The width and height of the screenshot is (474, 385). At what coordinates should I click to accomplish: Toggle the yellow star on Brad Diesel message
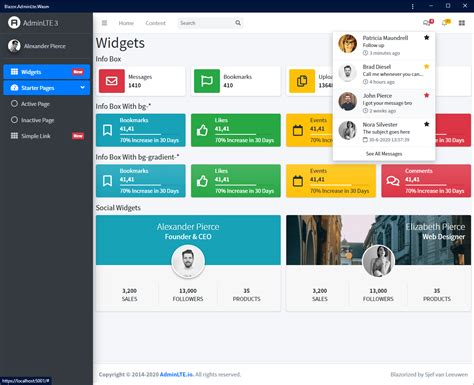(426, 66)
